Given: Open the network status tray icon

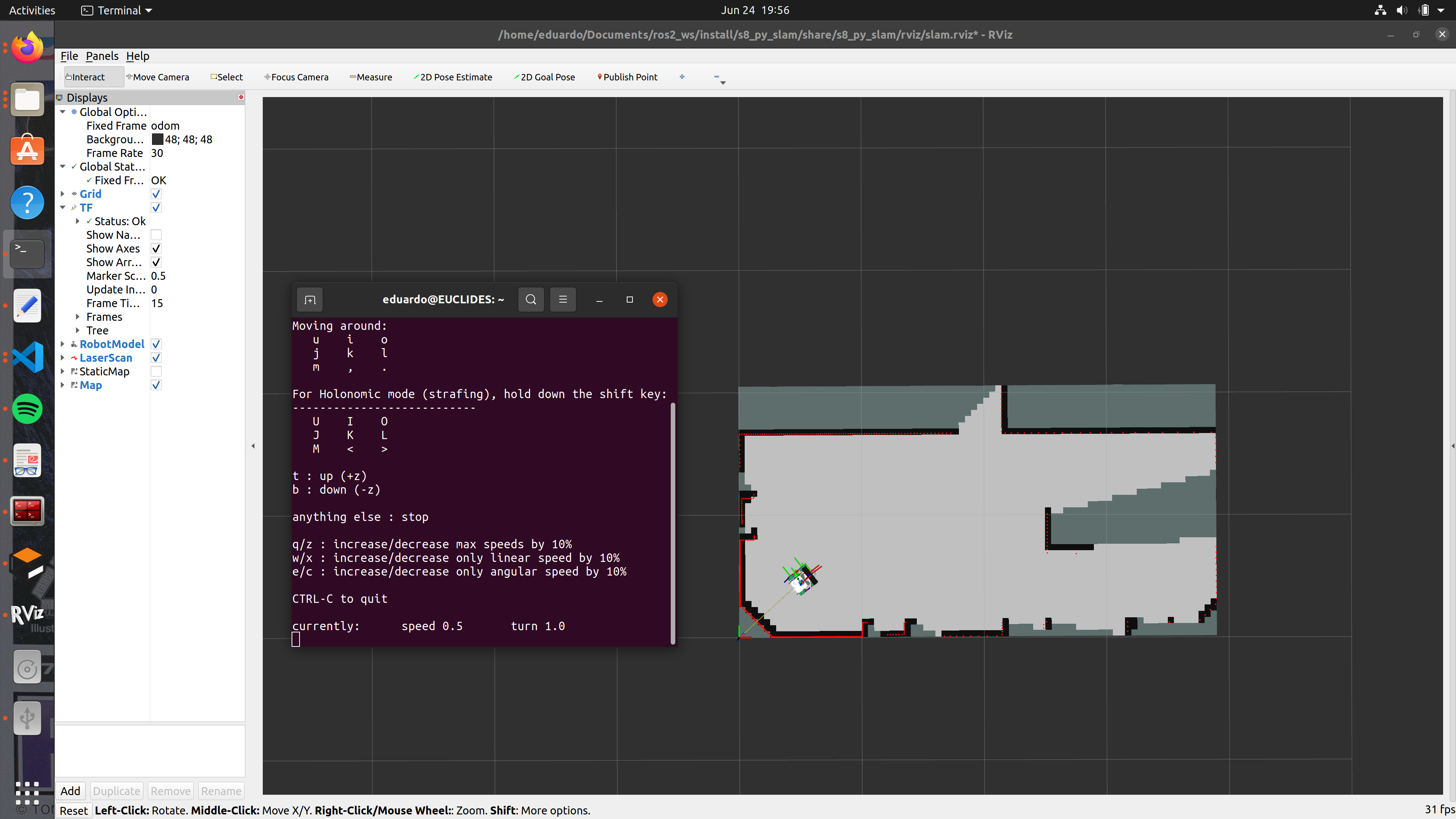Looking at the screenshot, I should point(1380,10).
